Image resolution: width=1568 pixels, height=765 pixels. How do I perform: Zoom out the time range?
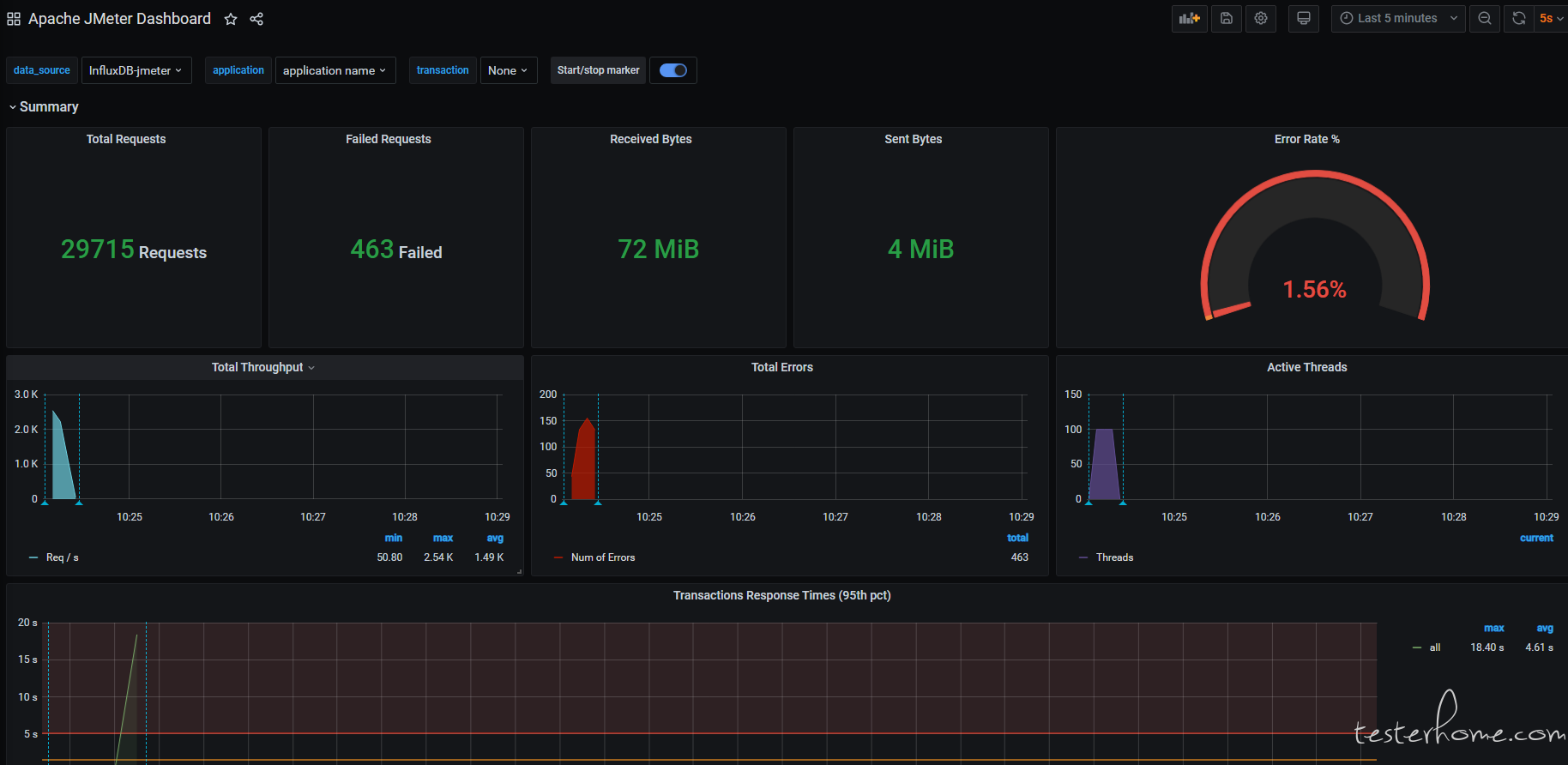coord(1485,18)
